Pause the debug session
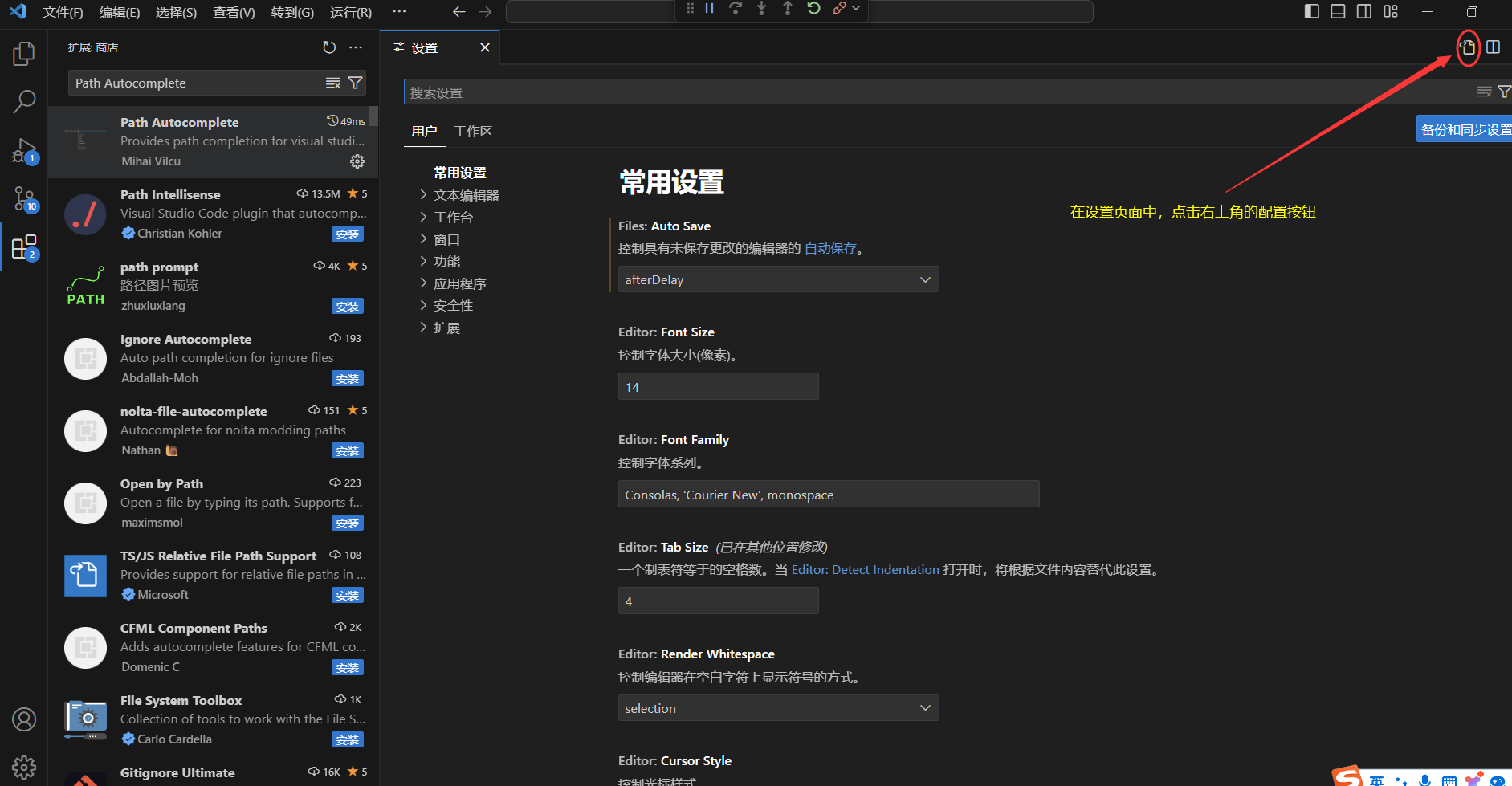This screenshot has height=786, width=1512. 709,8
